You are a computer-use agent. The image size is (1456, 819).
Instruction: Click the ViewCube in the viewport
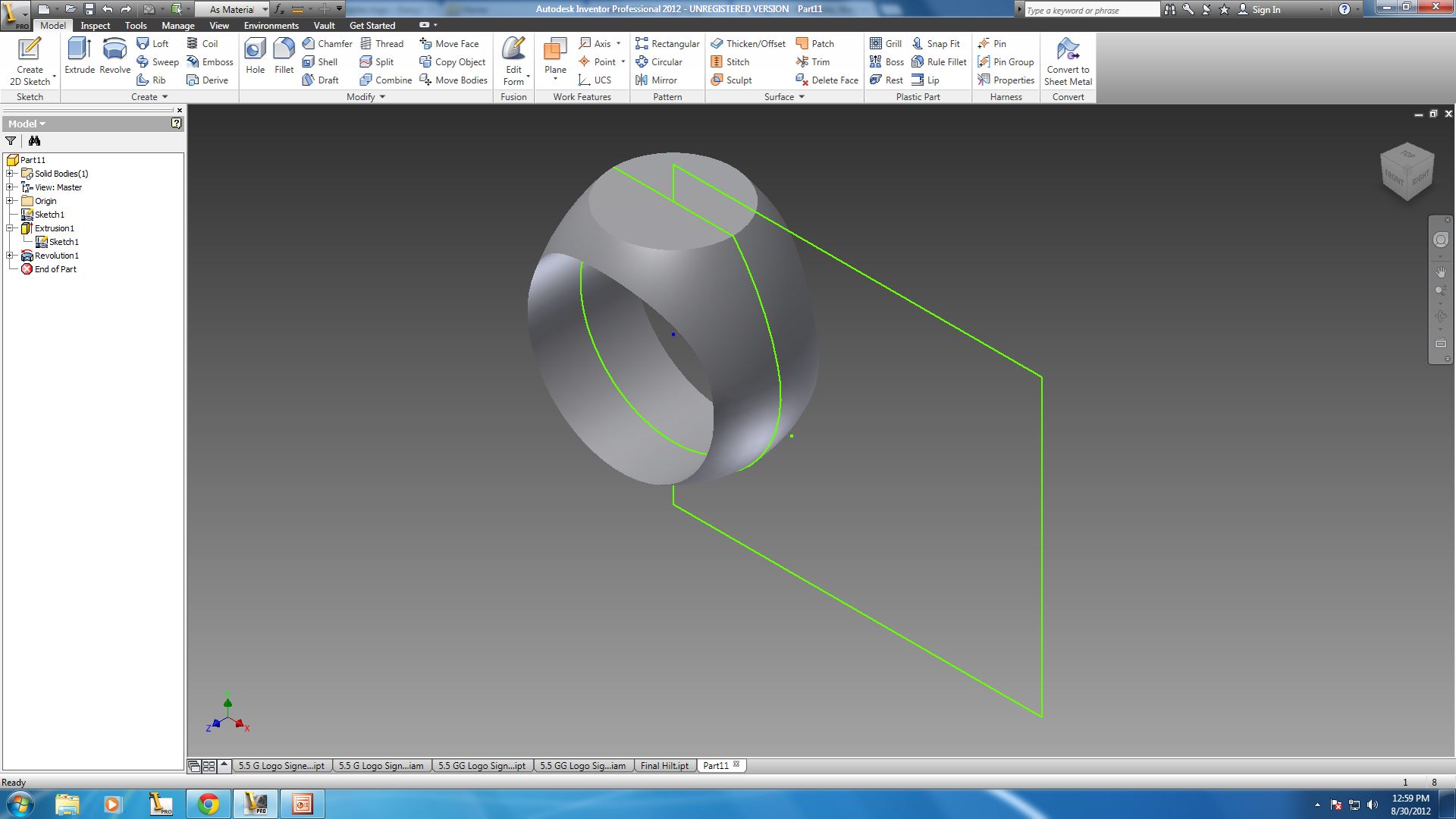(x=1407, y=171)
